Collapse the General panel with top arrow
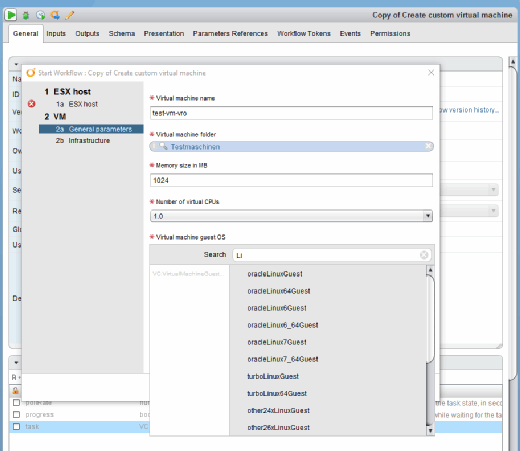This screenshot has width=520, height=451. point(16,64)
